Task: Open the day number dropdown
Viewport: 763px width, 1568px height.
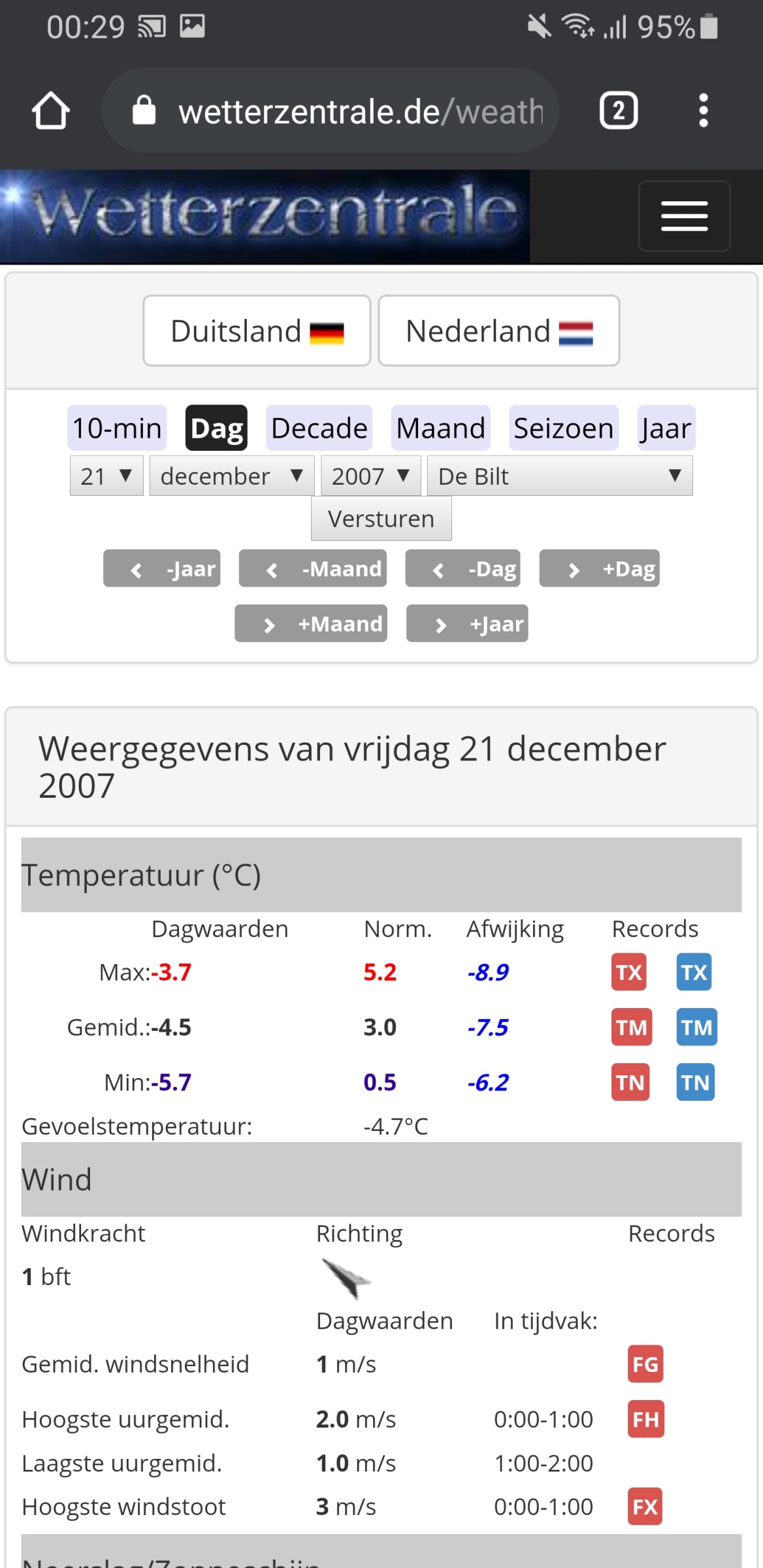Action: (106, 476)
